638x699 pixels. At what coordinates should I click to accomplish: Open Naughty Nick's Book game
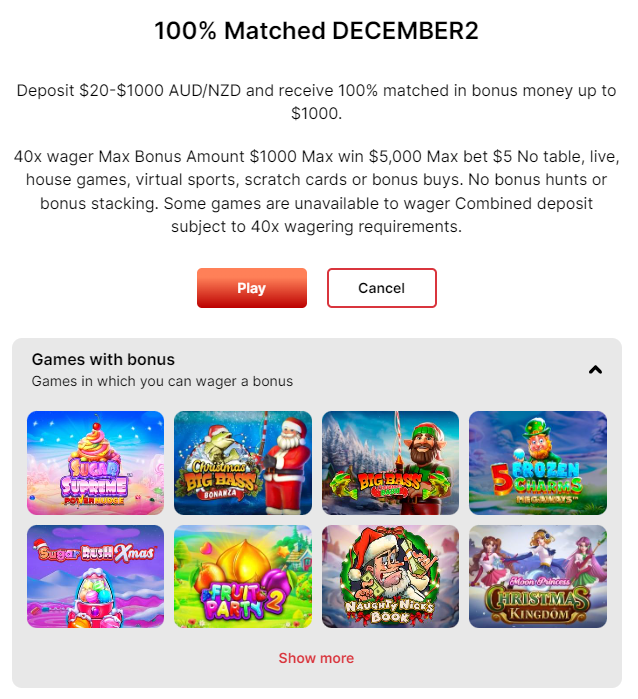point(391,576)
